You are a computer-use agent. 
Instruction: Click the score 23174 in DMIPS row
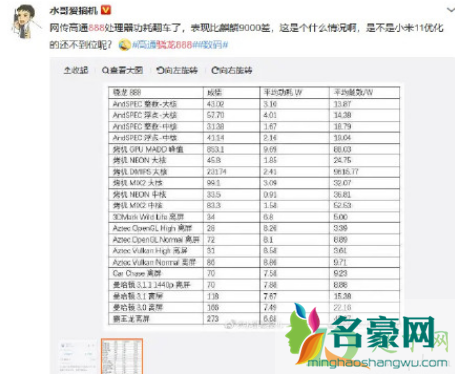coord(216,172)
